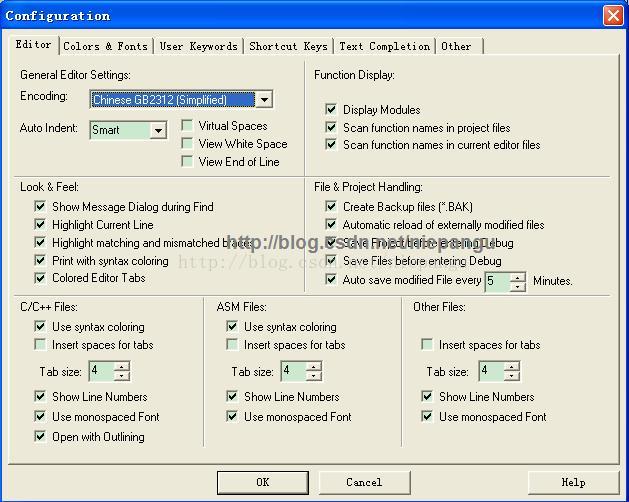Increase C/C++ Tab size with up arrow
629x502 pixels.
pos(122,366)
